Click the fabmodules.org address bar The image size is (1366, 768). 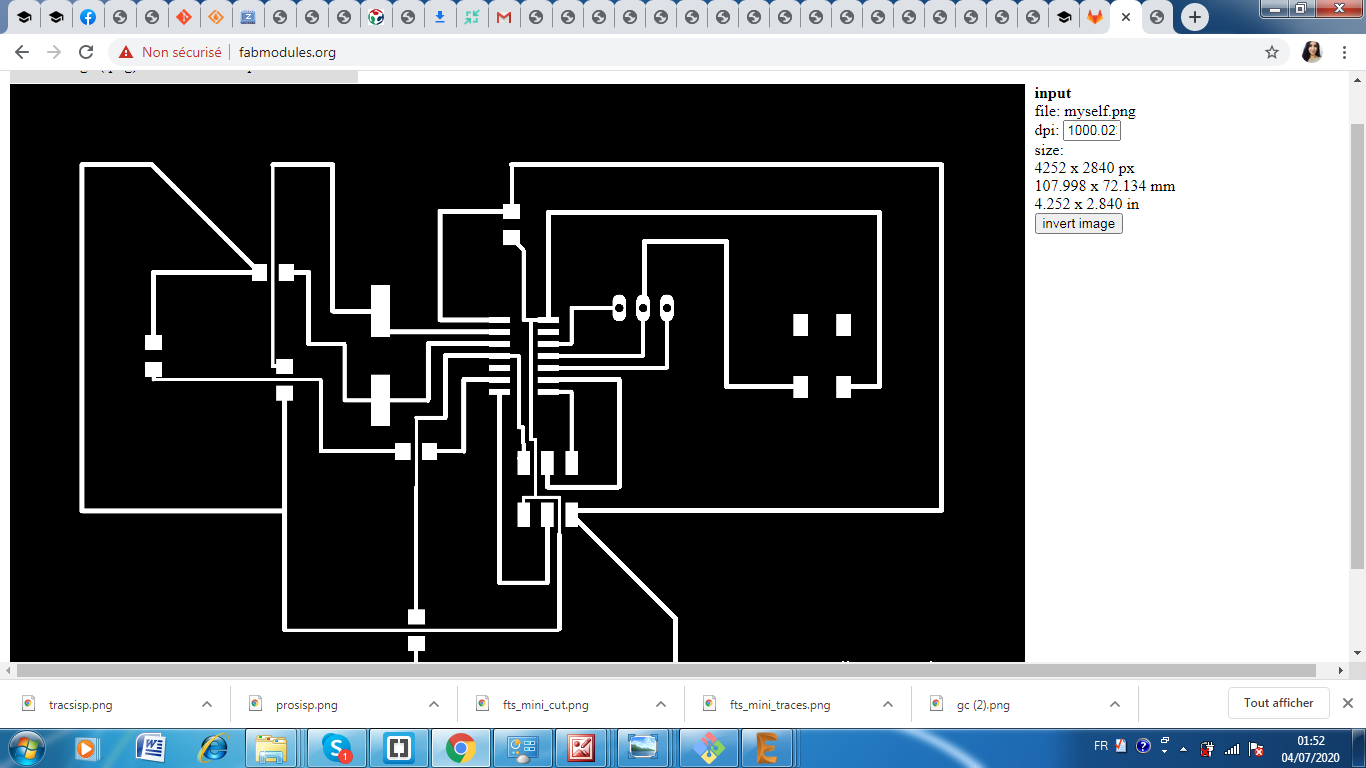click(690, 52)
